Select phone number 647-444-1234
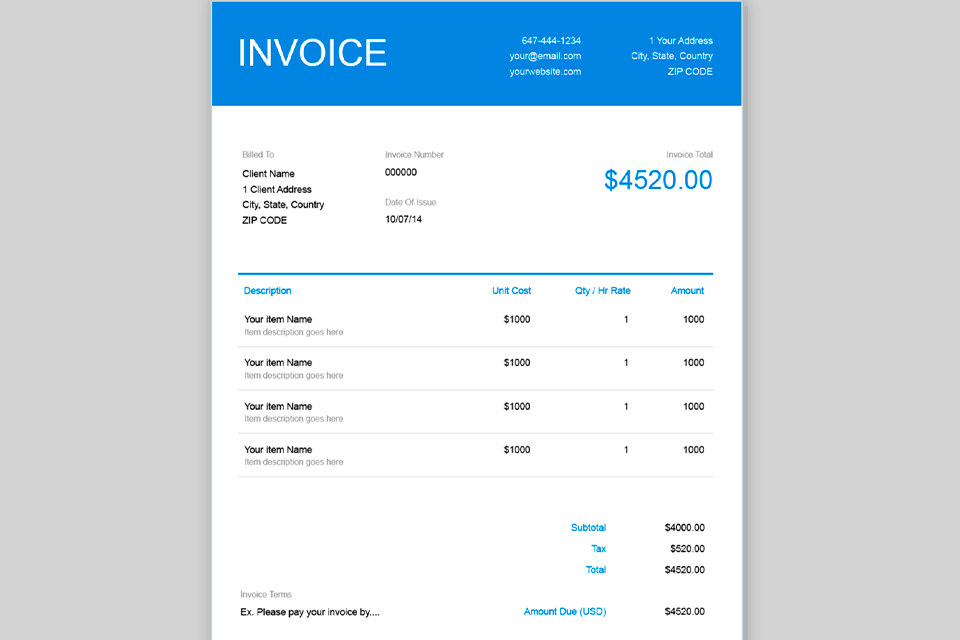The height and width of the screenshot is (640, 960). [551, 40]
